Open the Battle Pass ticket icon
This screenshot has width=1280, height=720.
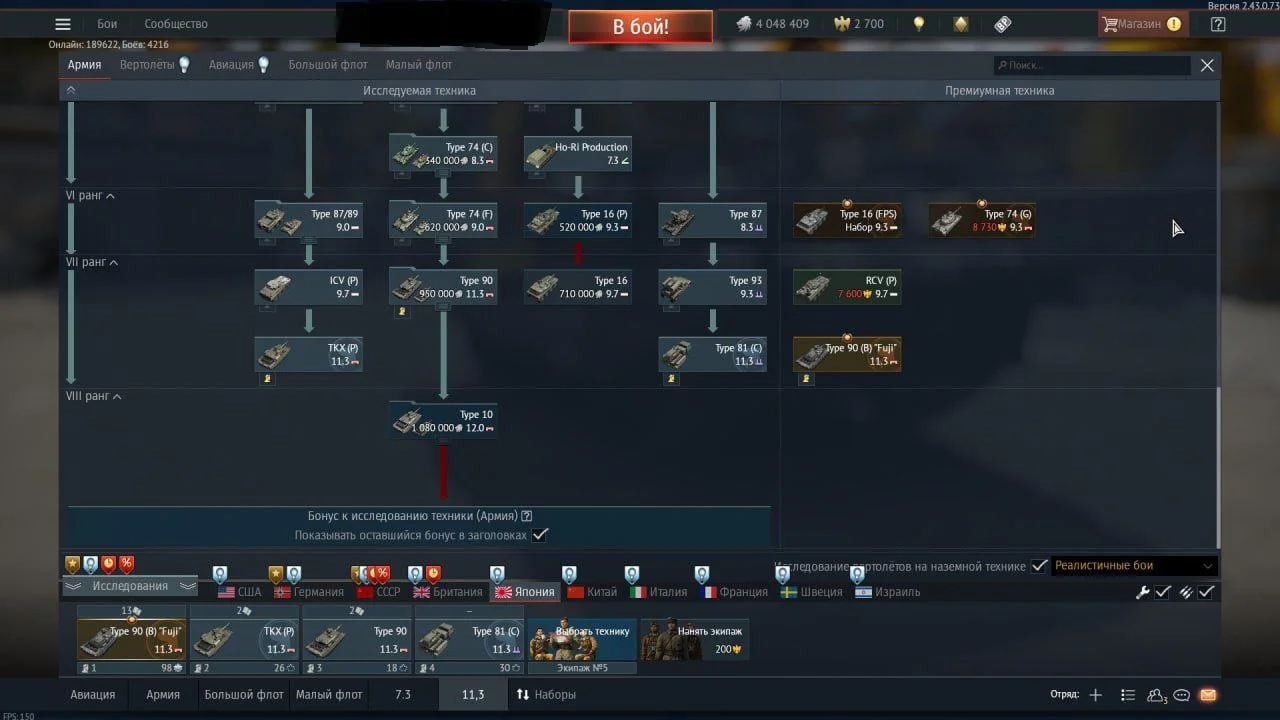click(1003, 24)
